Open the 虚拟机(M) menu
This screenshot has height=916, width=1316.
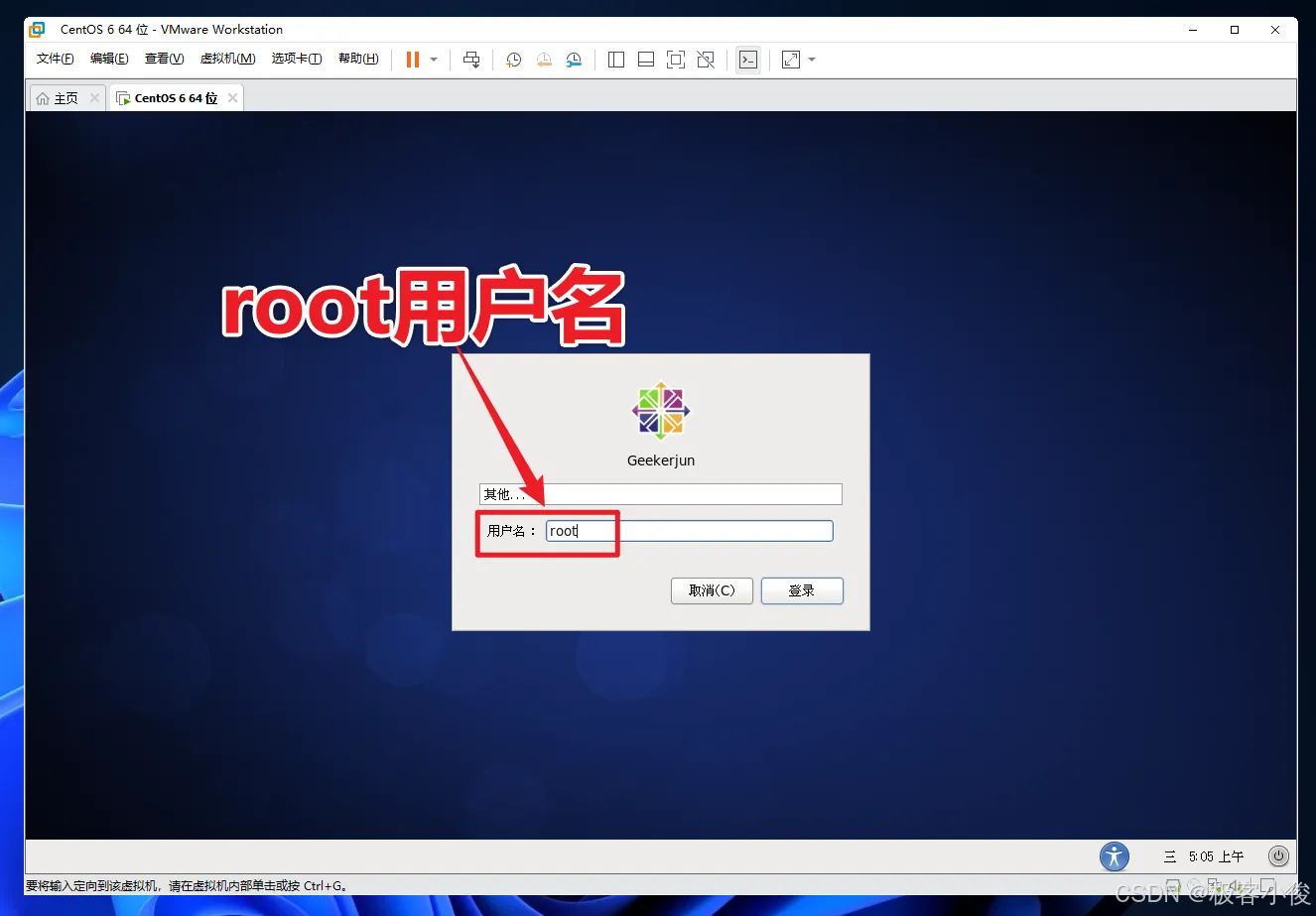[x=227, y=60]
